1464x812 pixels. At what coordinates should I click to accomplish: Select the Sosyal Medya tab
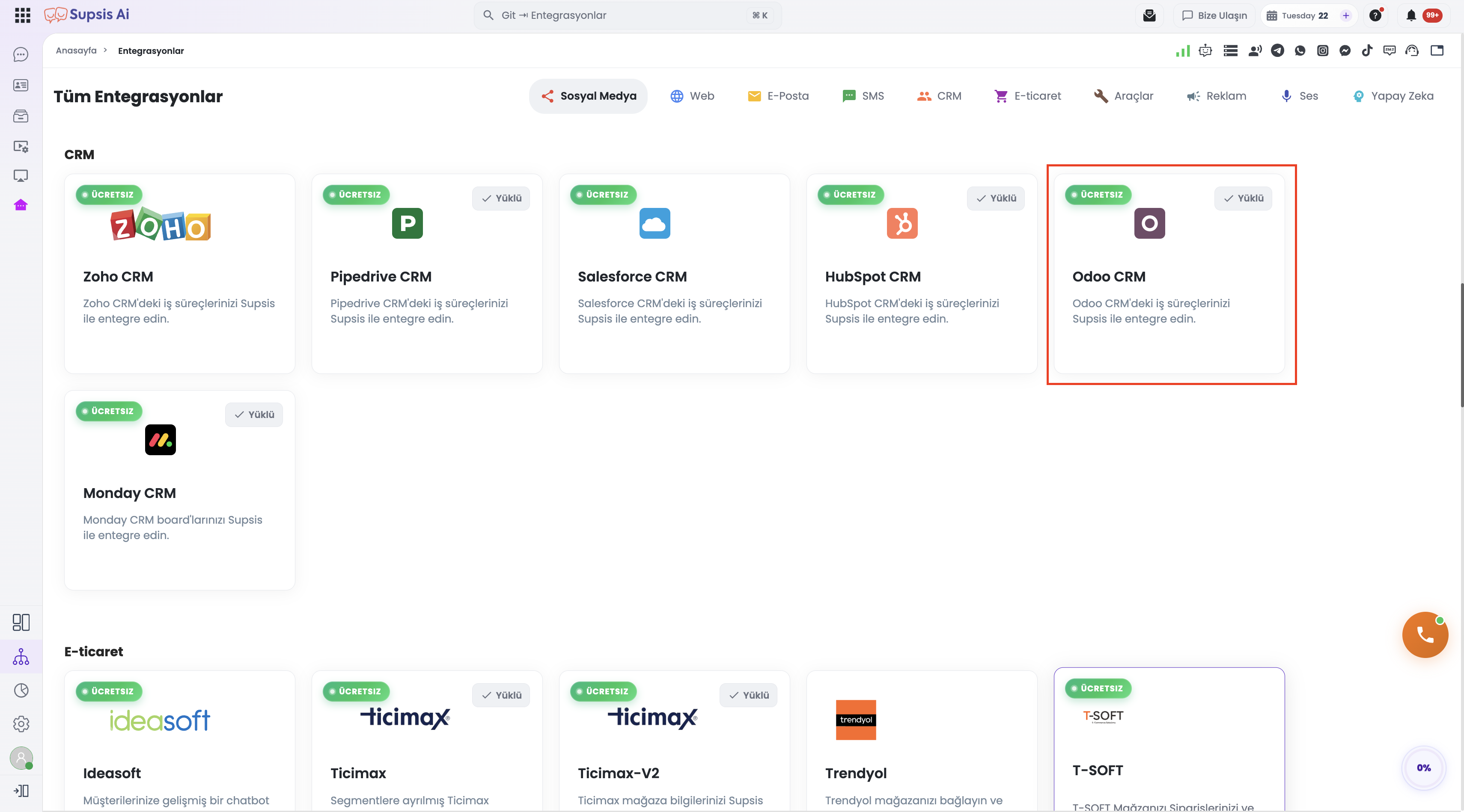pyautogui.click(x=588, y=96)
